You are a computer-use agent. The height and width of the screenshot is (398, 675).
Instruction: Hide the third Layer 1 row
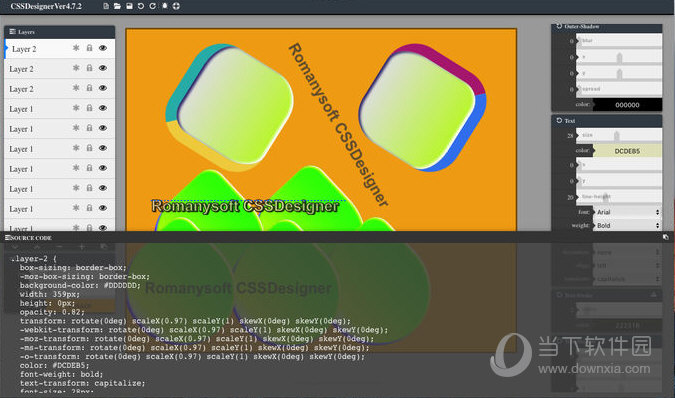[102, 148]
